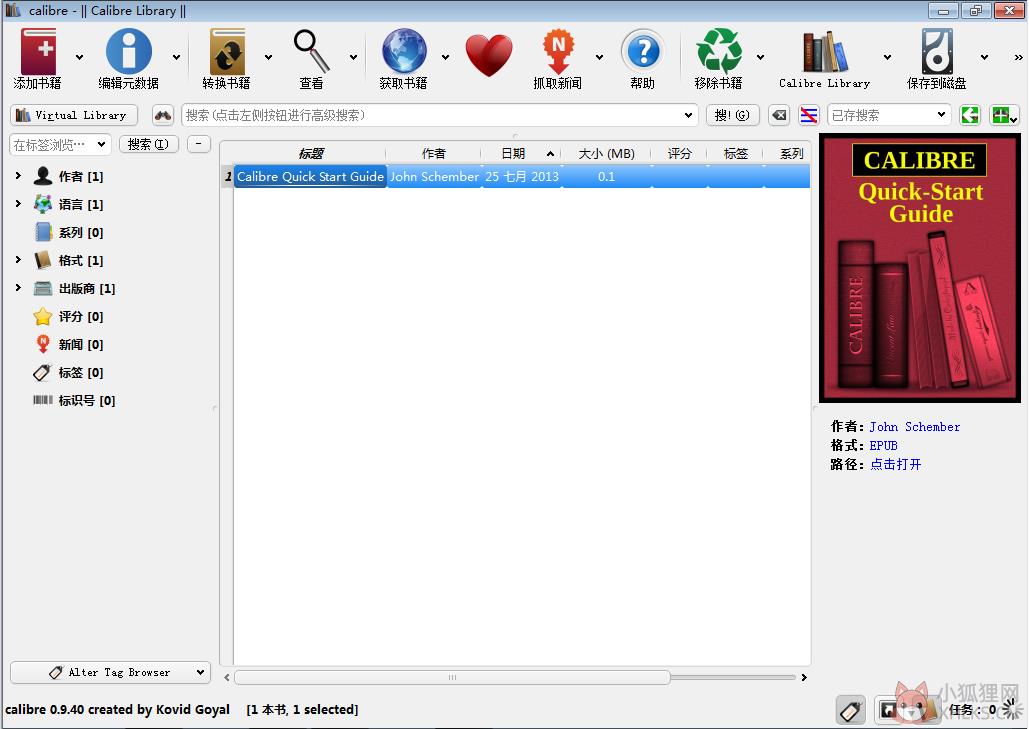Expand the Languages tree node
Screen dimensions: 1029x729
pyautogui.click(x=18, y=204)
